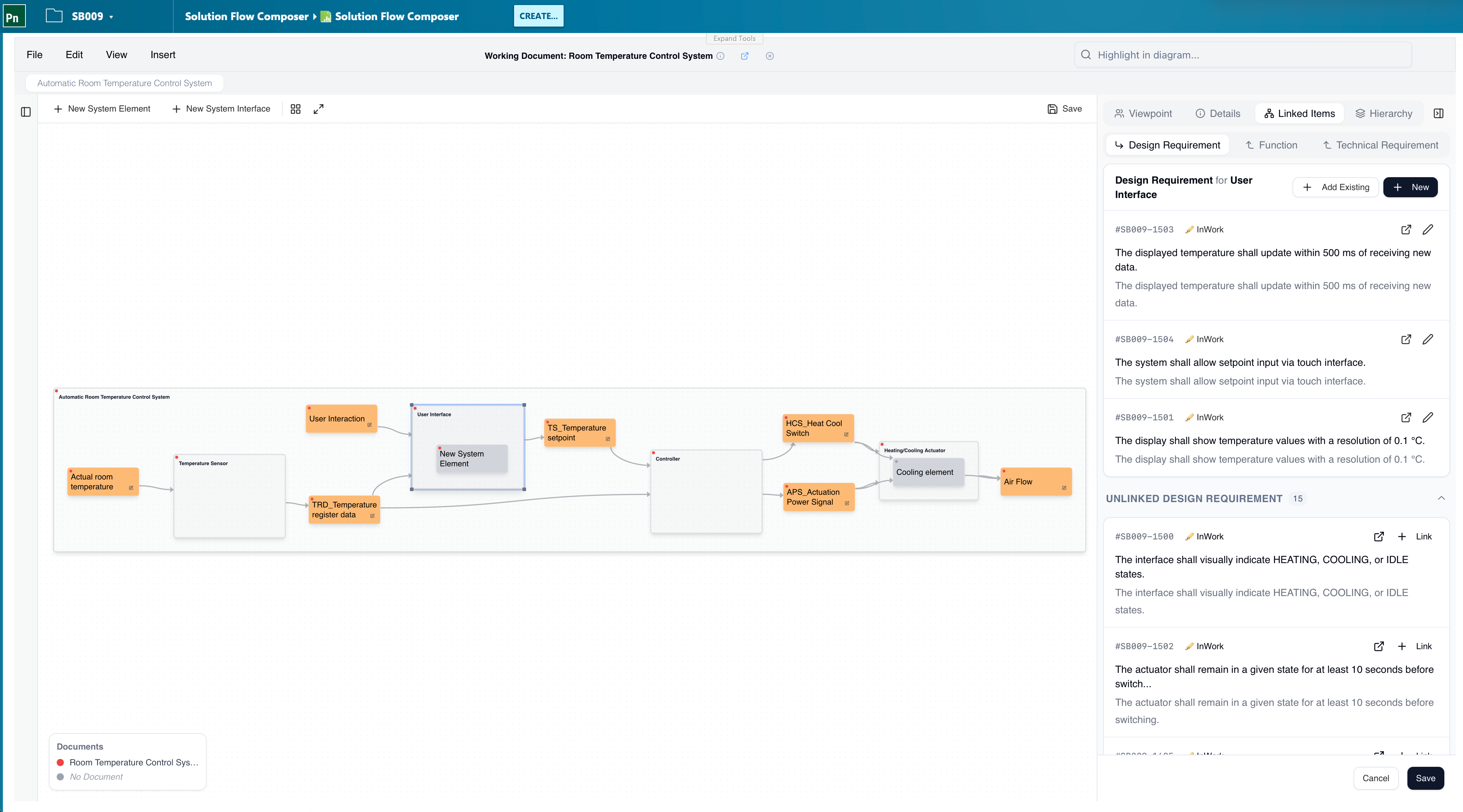The image size is (1463, 812).
Task: Select the Cooling element node
Action: coord(928,472)
